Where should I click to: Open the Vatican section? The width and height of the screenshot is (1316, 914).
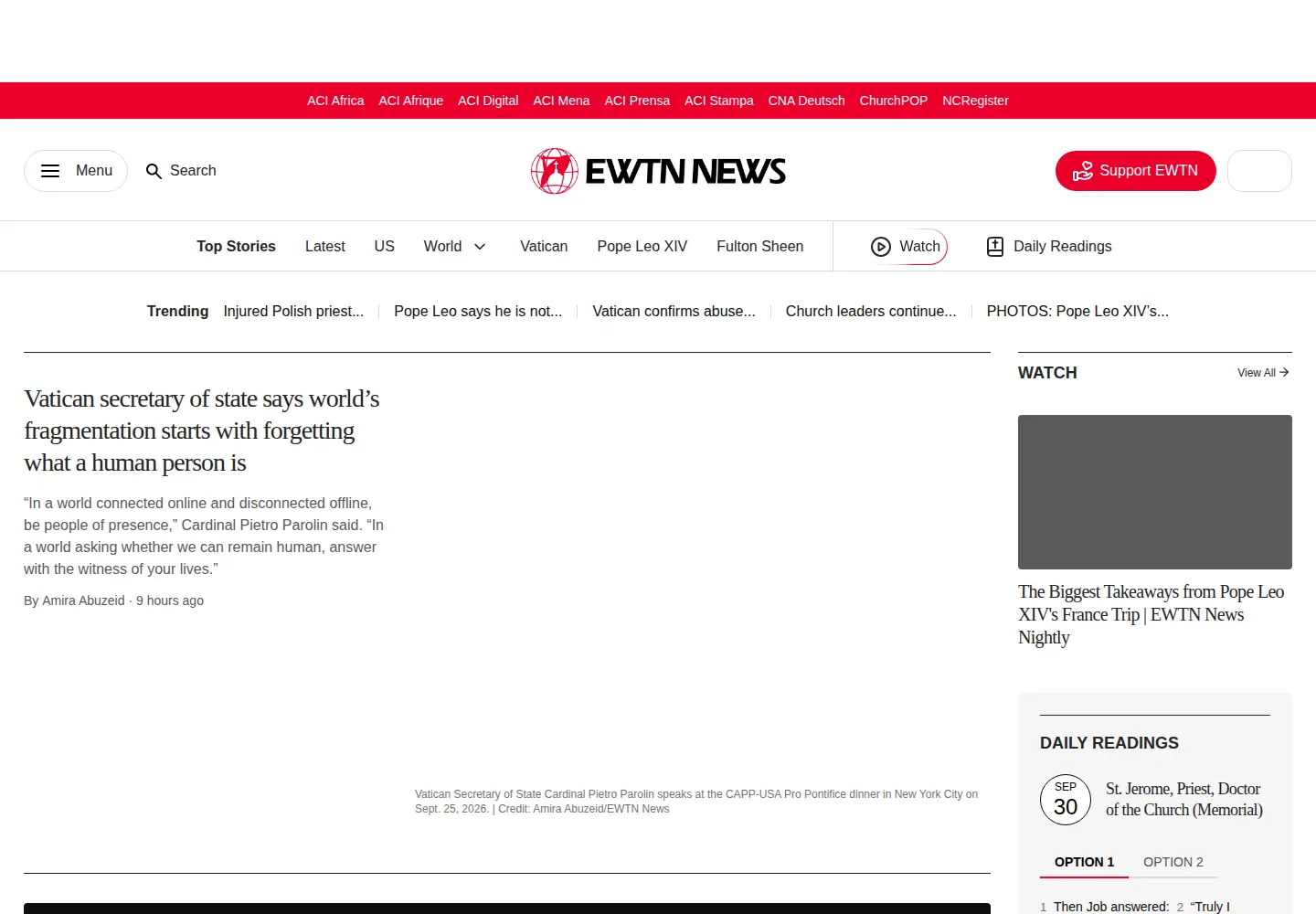click(x=544, y=247)
